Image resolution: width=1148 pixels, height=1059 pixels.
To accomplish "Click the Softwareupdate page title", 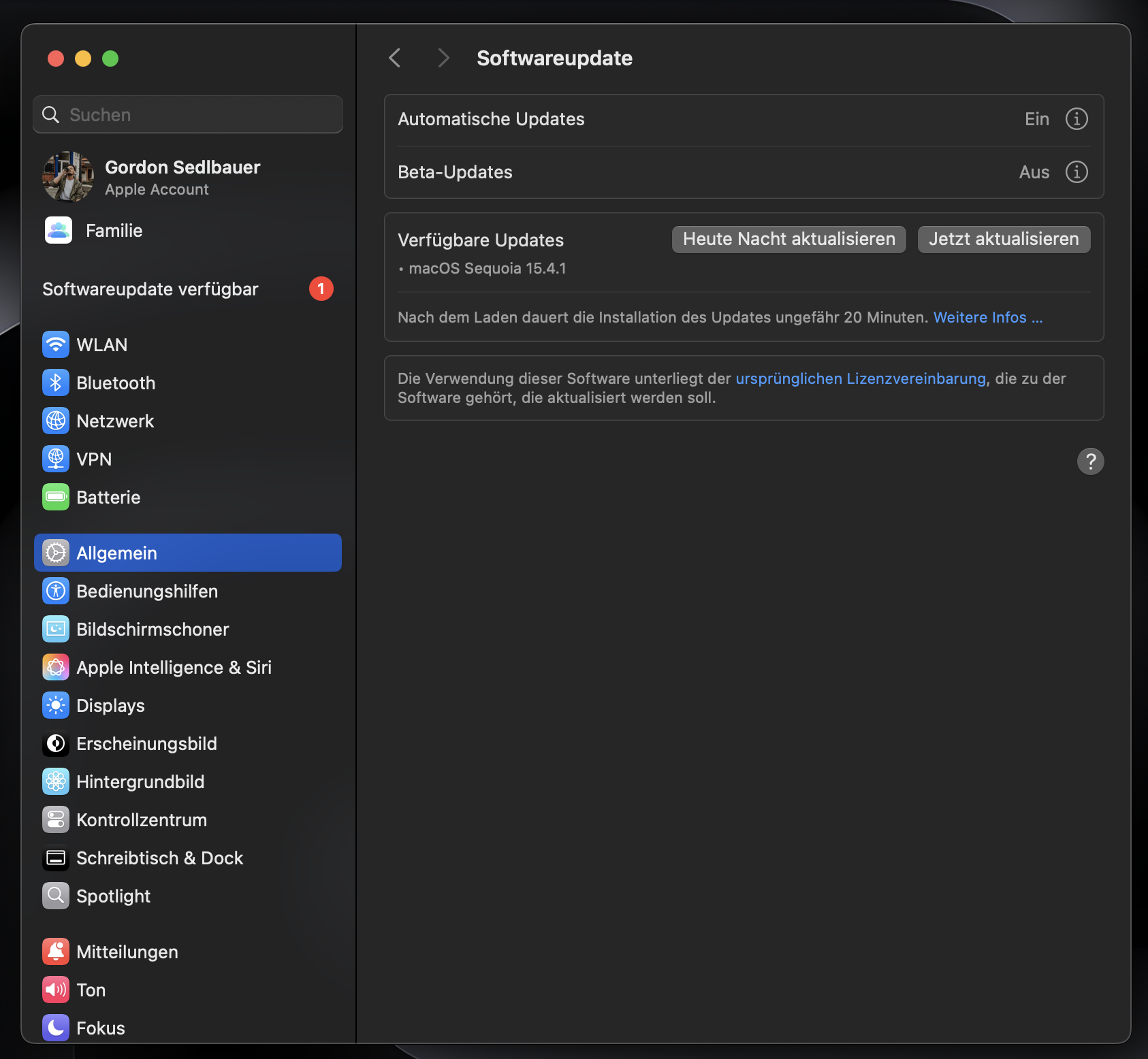I will click(x=554, y=59).
